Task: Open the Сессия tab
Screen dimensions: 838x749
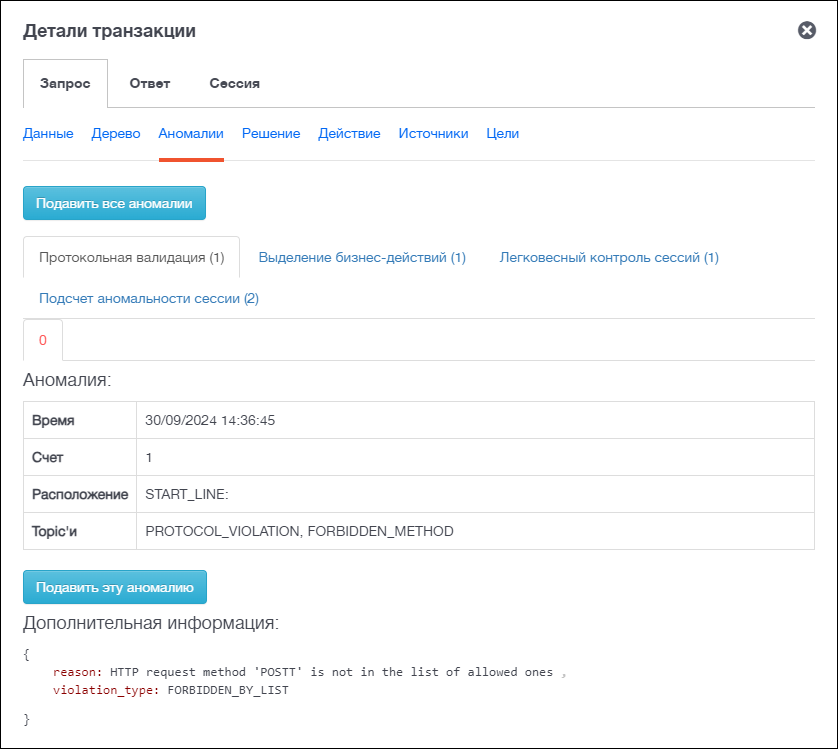Action: coord(234,83)
